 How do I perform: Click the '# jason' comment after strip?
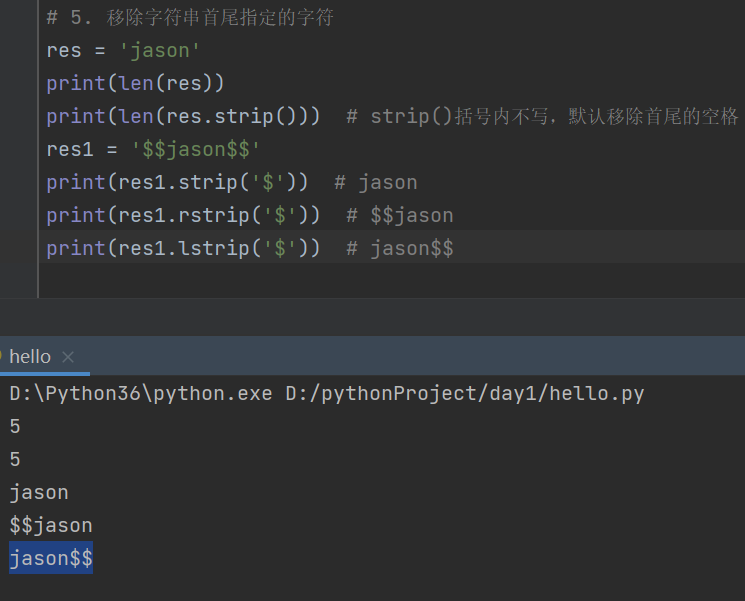[x=376, y=182]
